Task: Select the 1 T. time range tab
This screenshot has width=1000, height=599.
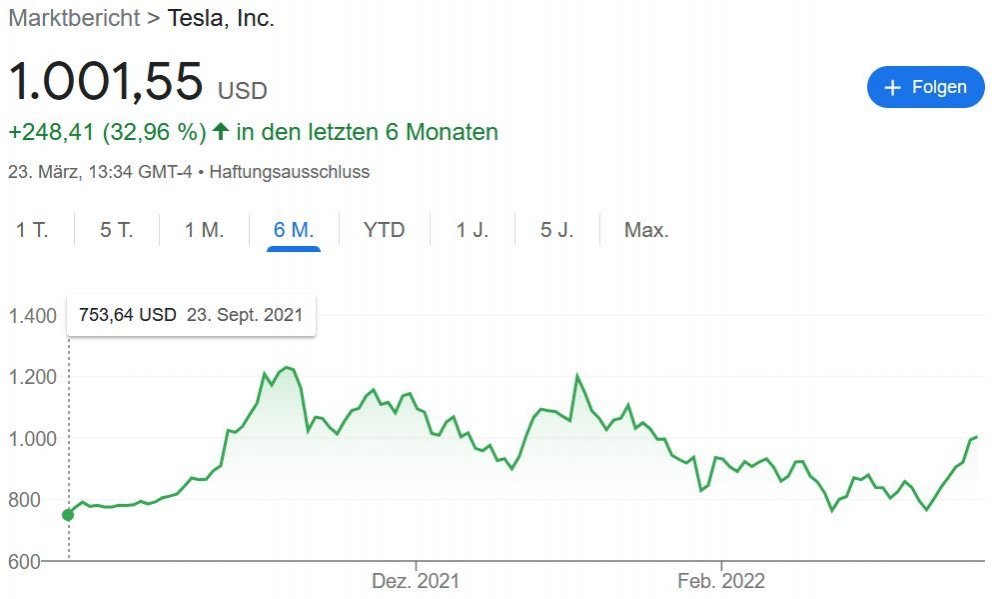Action: [32, 230]
